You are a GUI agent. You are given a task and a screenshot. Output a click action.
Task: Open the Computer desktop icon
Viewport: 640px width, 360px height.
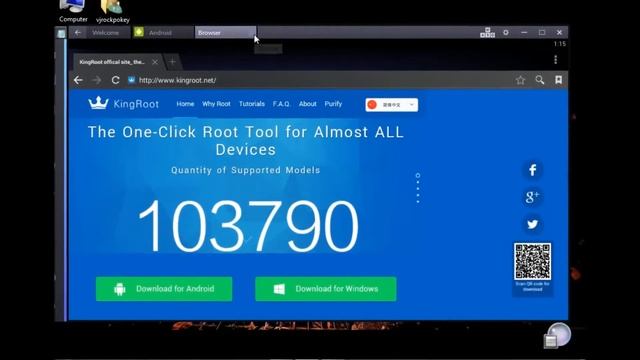pyautogui.click(x=73, y=11)
